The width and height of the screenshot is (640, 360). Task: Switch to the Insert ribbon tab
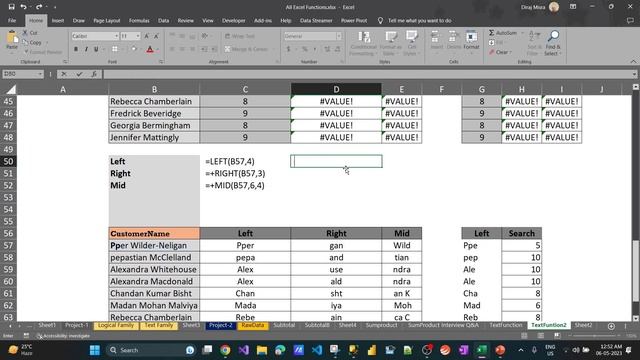(58, 20)
